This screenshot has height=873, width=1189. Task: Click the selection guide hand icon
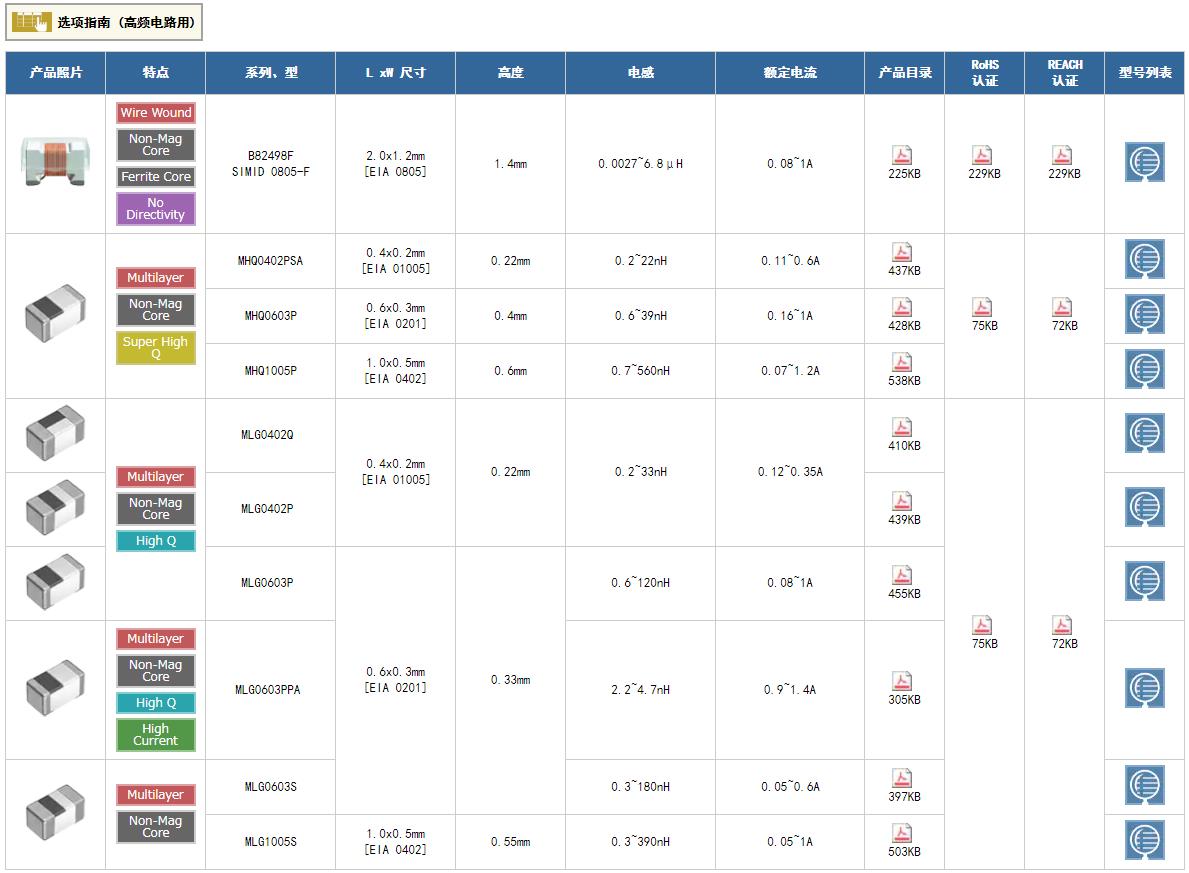tap(32, 22)
